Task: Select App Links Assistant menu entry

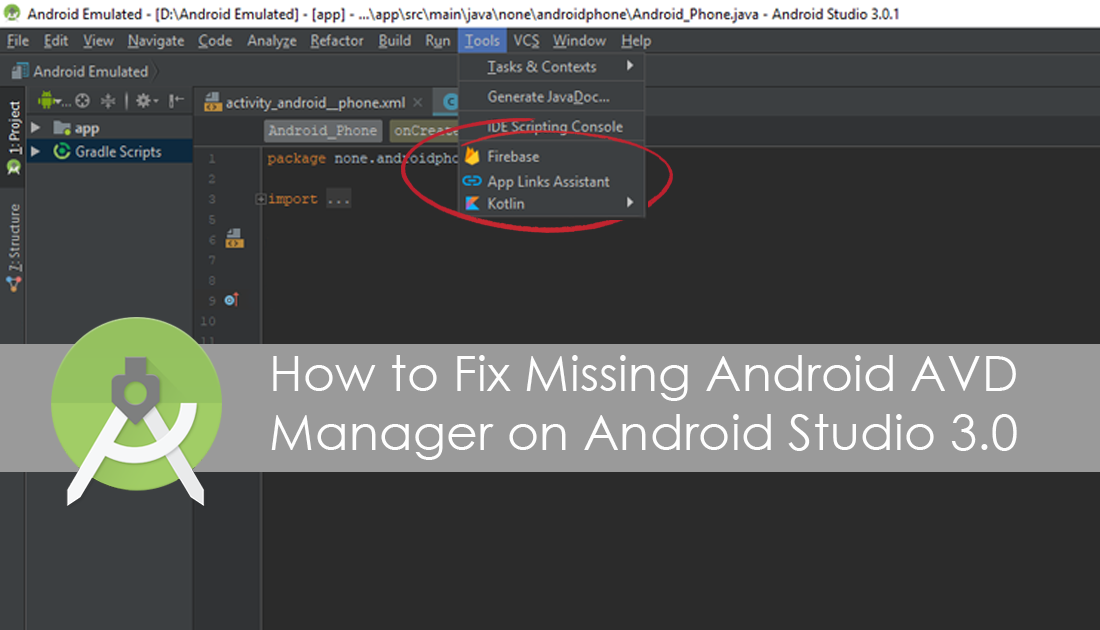Action: coord(551,182)
